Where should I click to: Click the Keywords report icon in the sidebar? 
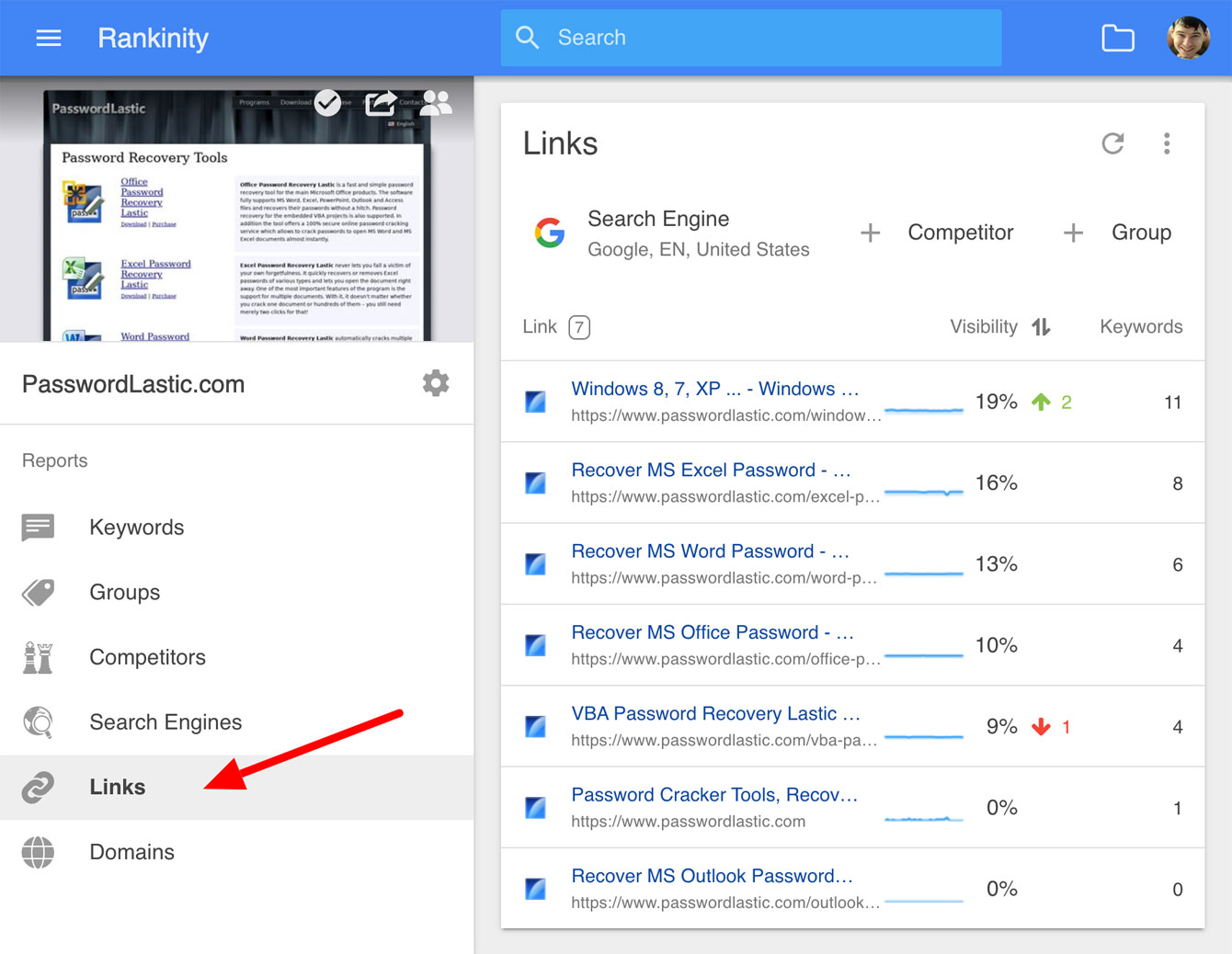point(38,528)
